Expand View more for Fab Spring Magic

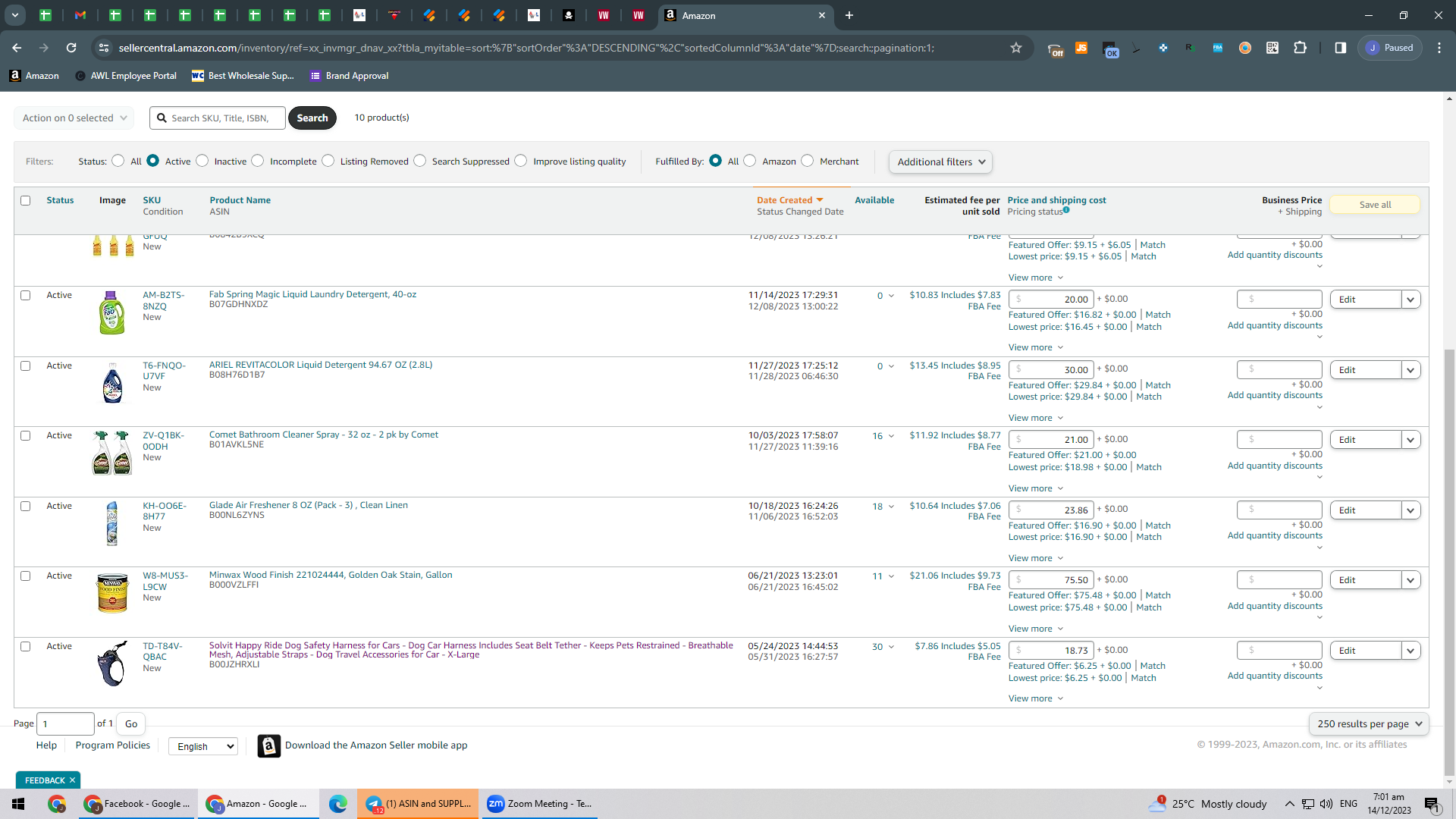tap(1036, 347)
